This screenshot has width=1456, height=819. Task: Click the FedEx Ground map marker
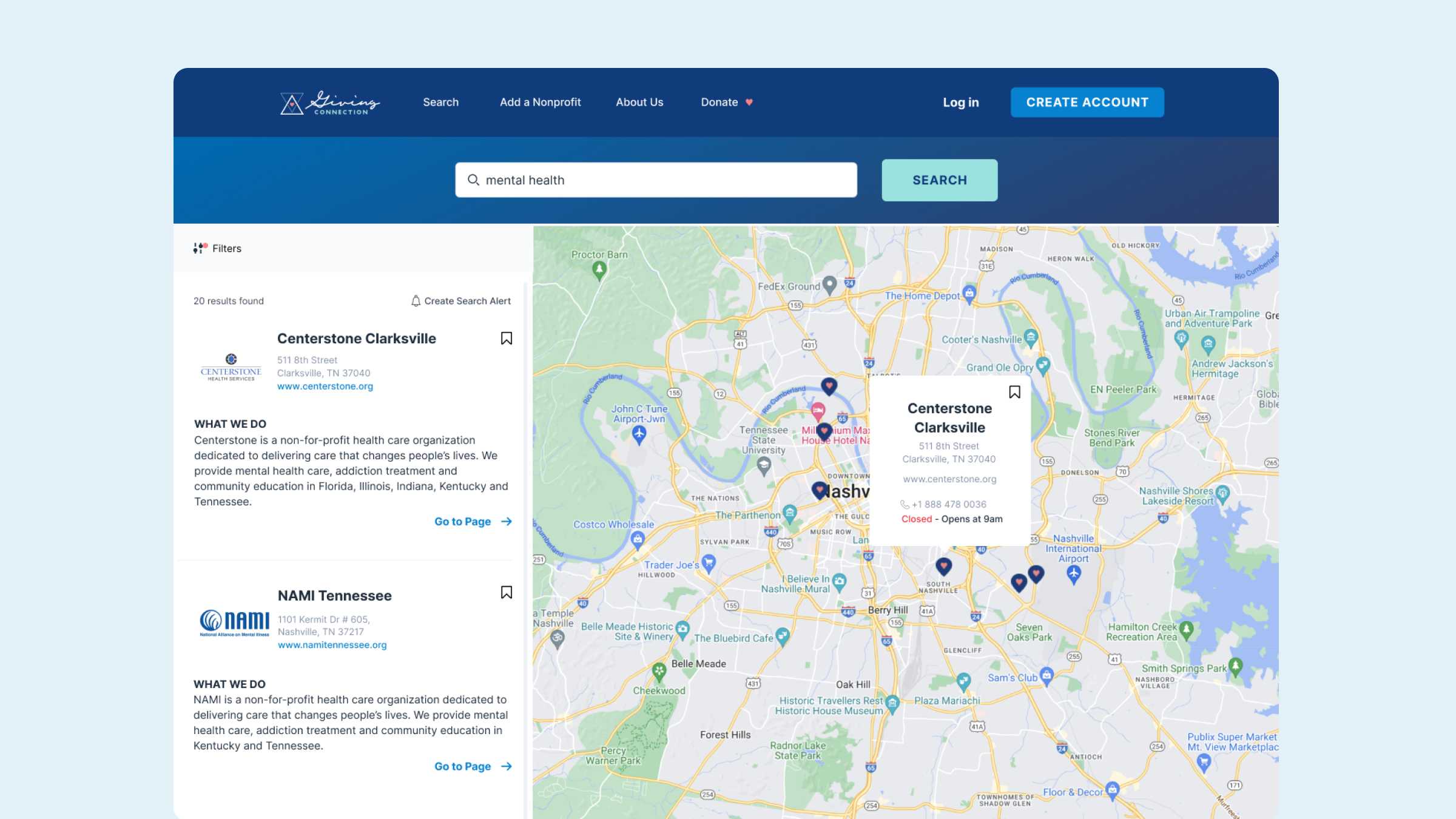(830, 286)
